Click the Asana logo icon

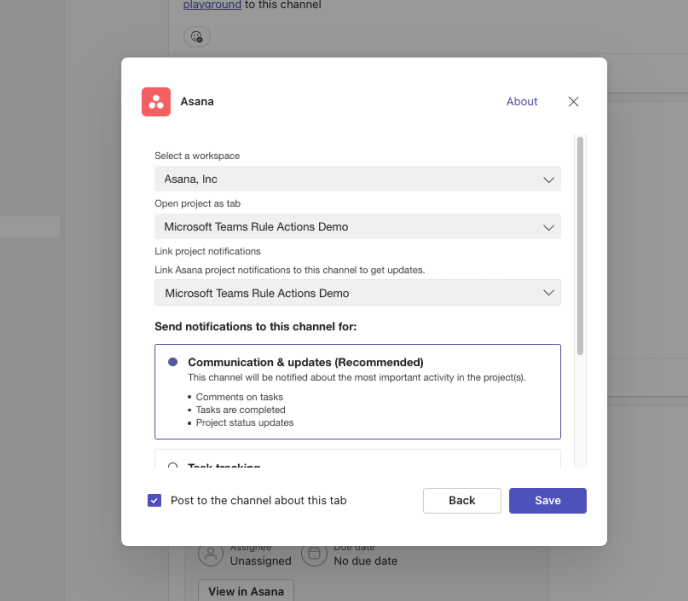click(156, 102)
